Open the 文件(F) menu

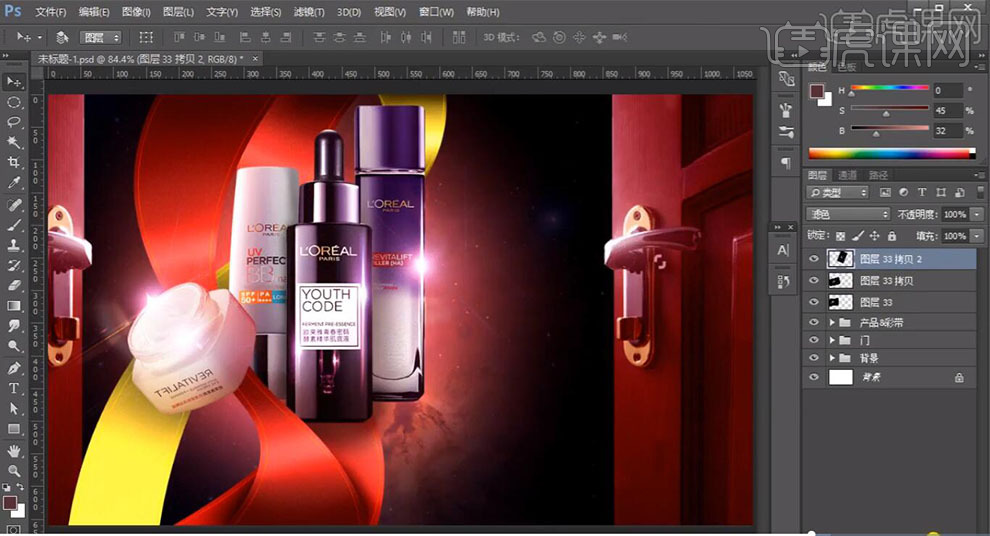tap(50, 12)
